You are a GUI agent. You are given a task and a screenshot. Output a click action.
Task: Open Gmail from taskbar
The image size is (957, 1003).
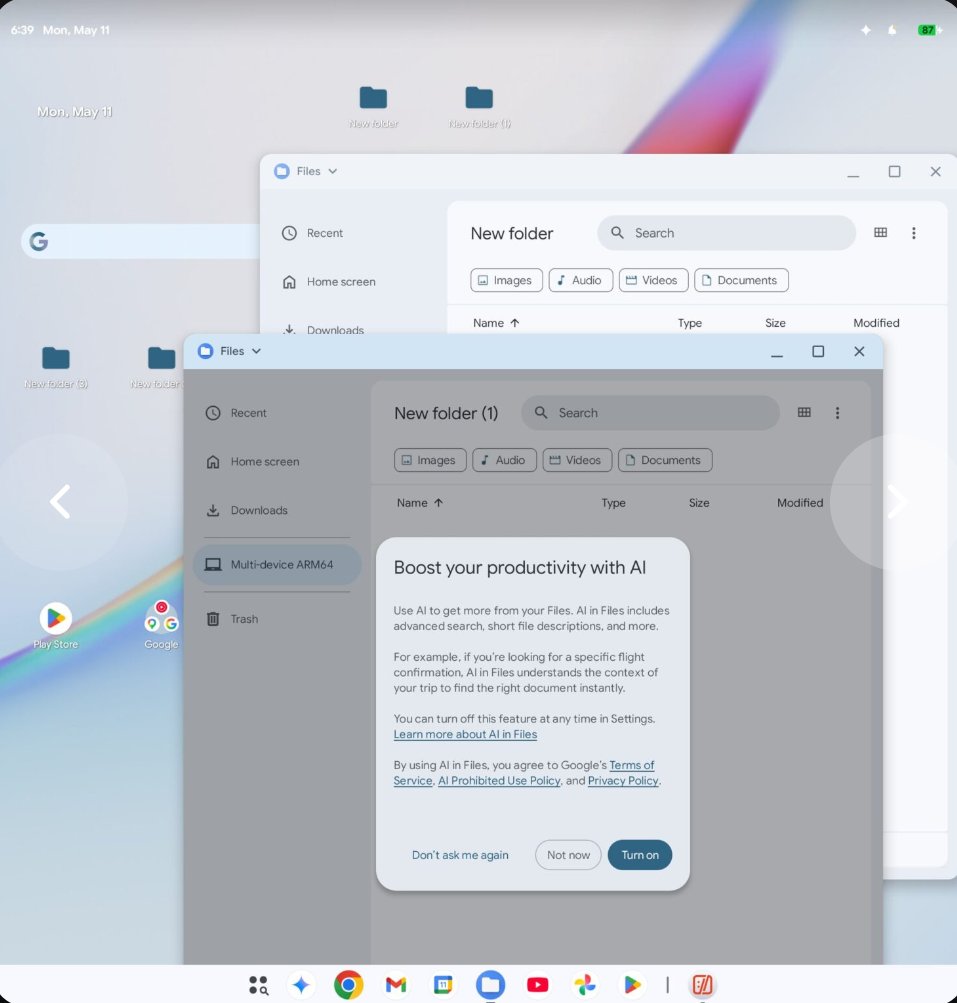pyautogui.click(x=396, y=984)
